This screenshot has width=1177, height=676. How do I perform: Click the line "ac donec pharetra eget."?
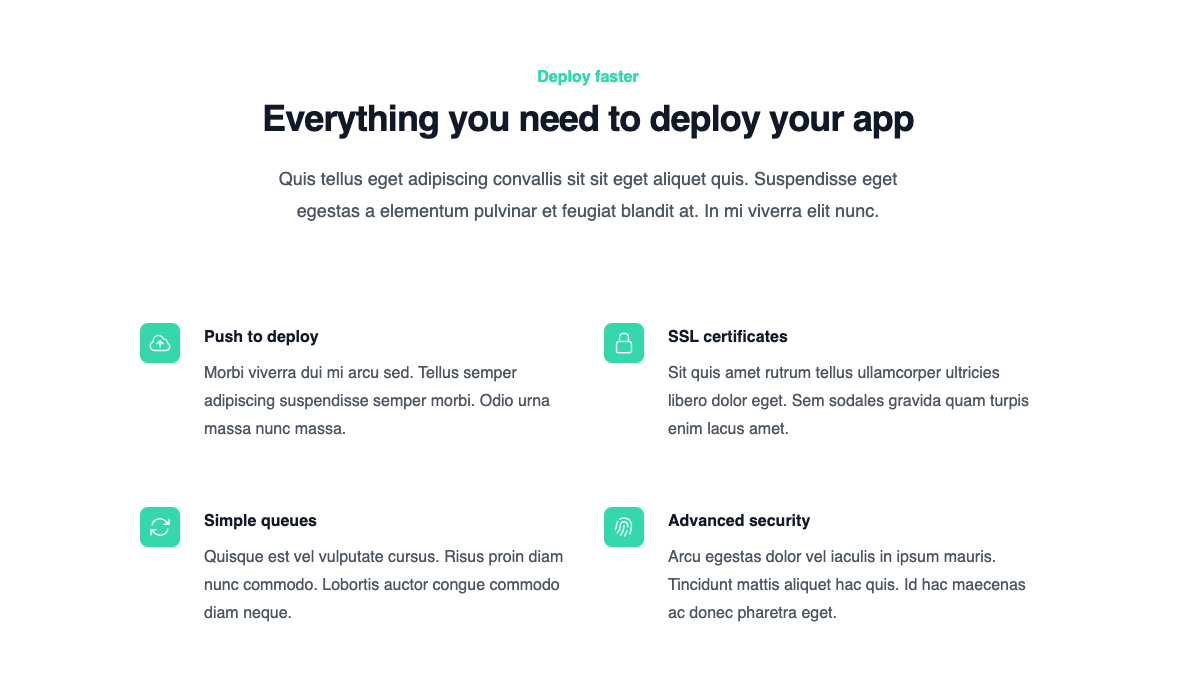point(751,613)
